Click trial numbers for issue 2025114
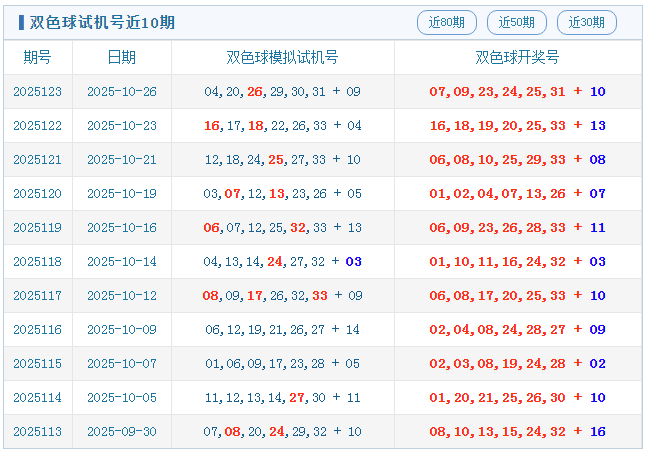The width and height of the screenshot is (649, 458). [x=282, y=398]
